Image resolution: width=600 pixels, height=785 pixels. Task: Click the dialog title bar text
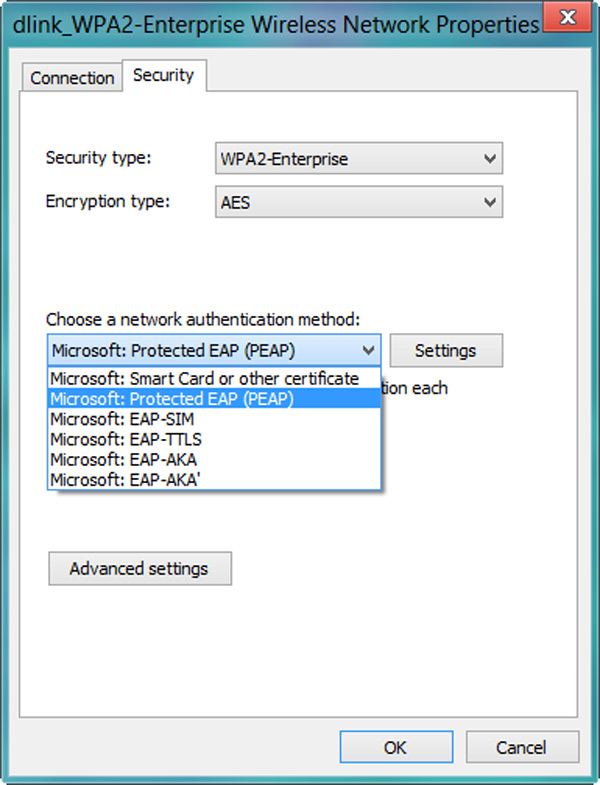coord(275,25)
